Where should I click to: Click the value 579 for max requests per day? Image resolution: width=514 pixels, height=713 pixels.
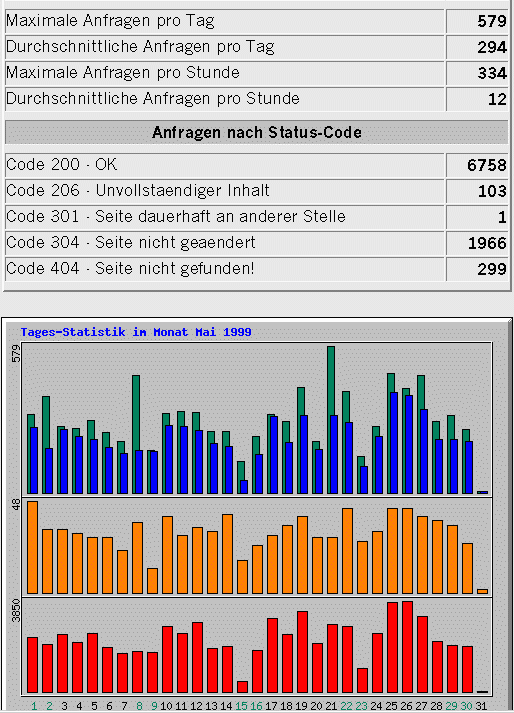tap(492, 21)
